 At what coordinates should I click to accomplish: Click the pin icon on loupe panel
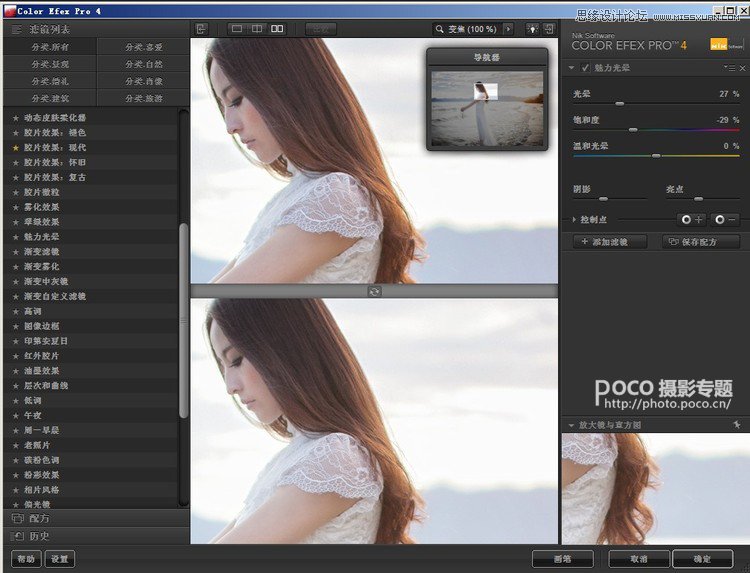(x=736, y=425)
